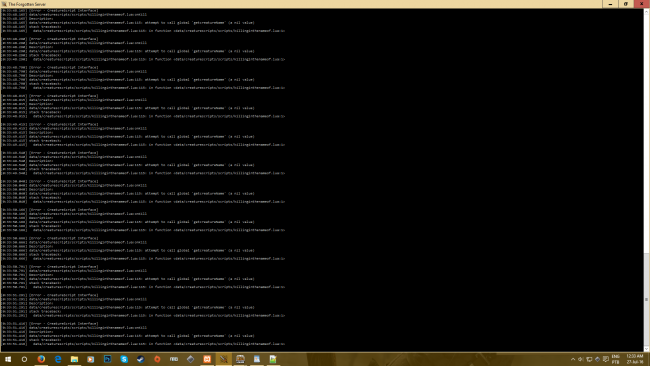
Task: Open the game client taskbar icon
Action: pos(240,359)
